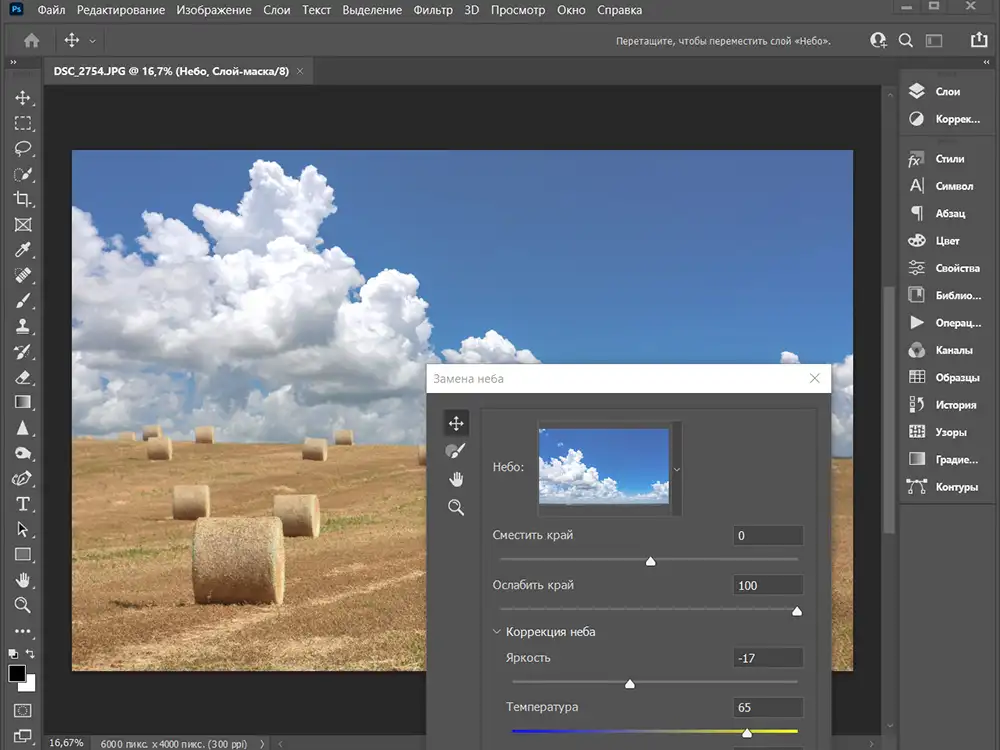
Task: Select the Zoom tool in the Замена неба dialog
Action: 455,507
